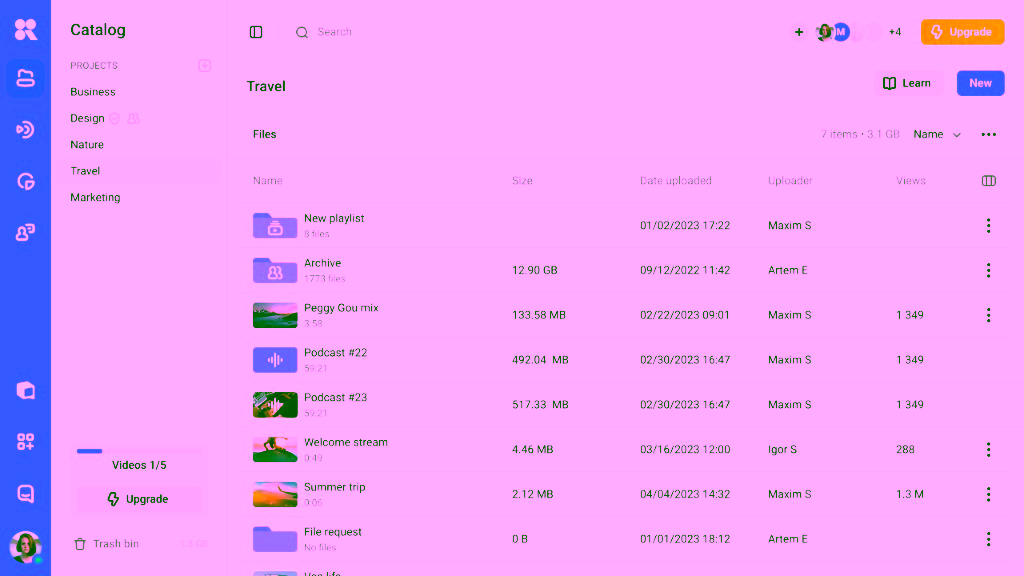Screen dimensions: 1024x576
Task: Click the shield icon next to Design
Action: pos(114,118)
